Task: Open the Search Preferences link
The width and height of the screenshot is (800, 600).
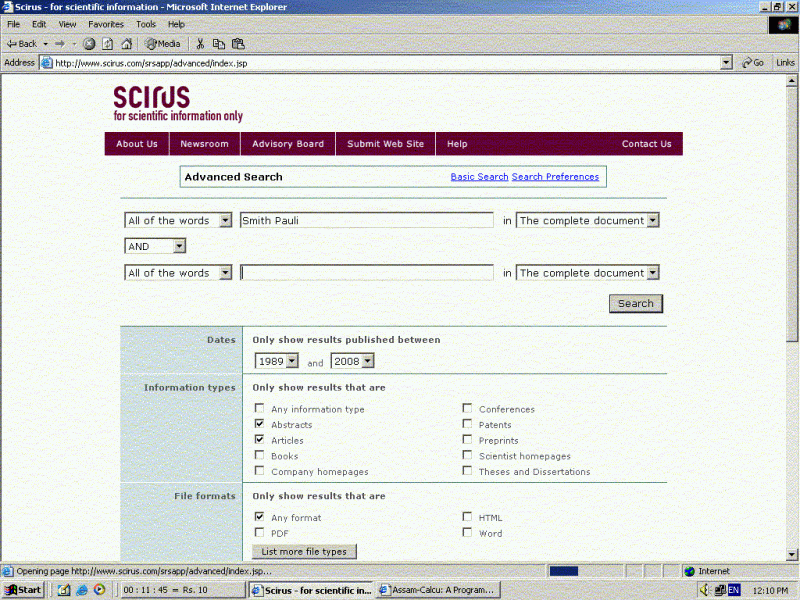Action: tap(555, 177)
